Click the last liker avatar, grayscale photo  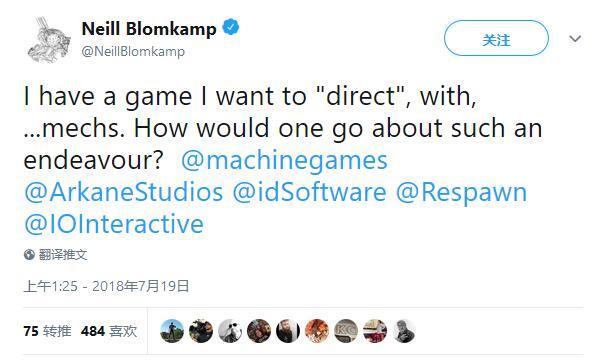coord(404,331)
